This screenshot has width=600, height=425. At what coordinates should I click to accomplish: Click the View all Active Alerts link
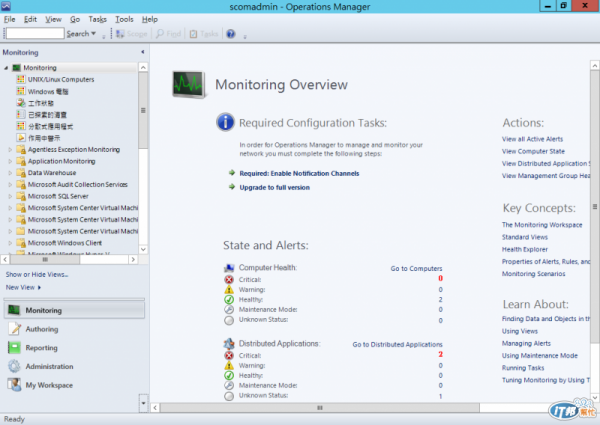click(x=532, y=139)
